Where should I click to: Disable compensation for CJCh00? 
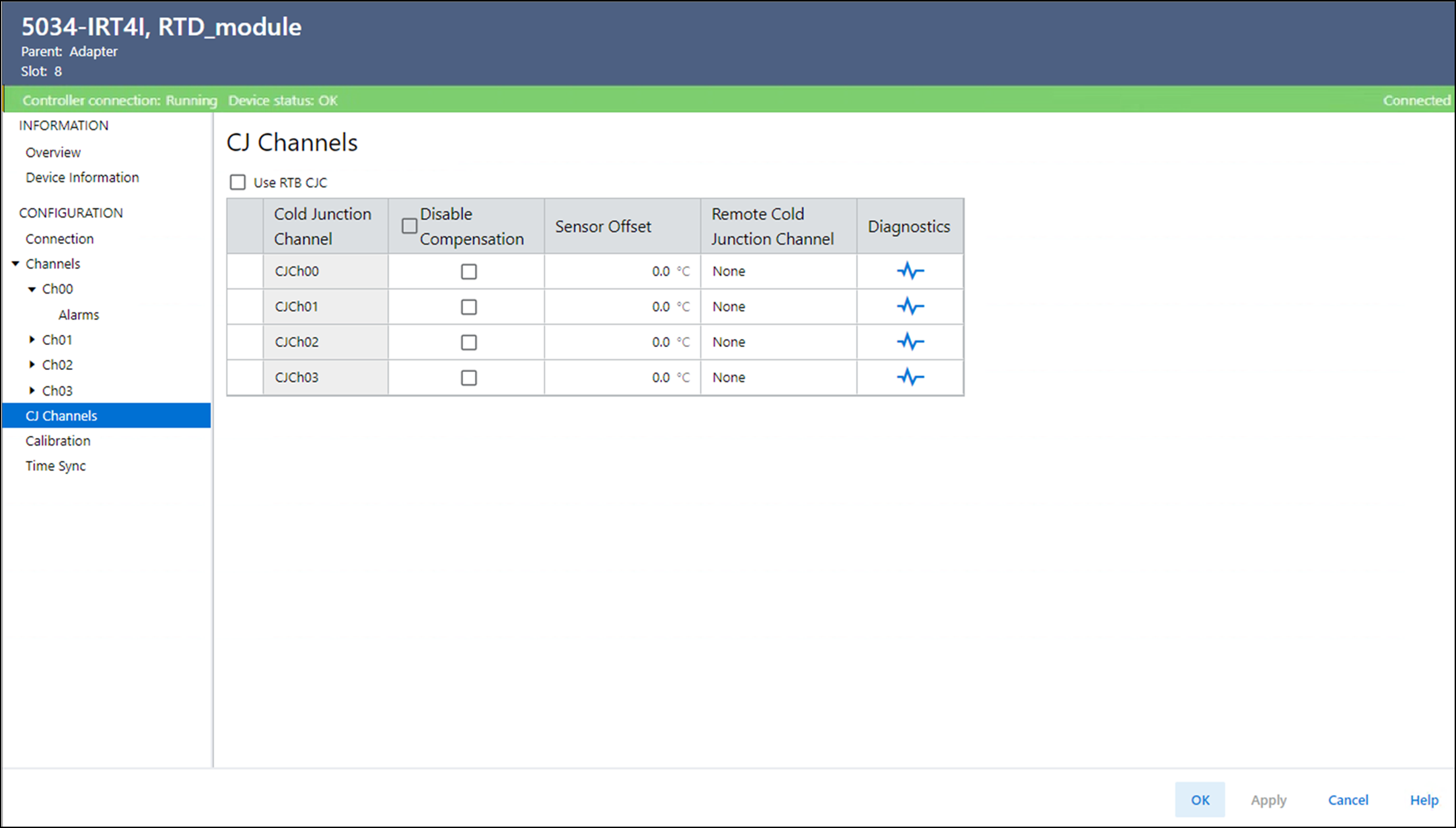[468, 272]
